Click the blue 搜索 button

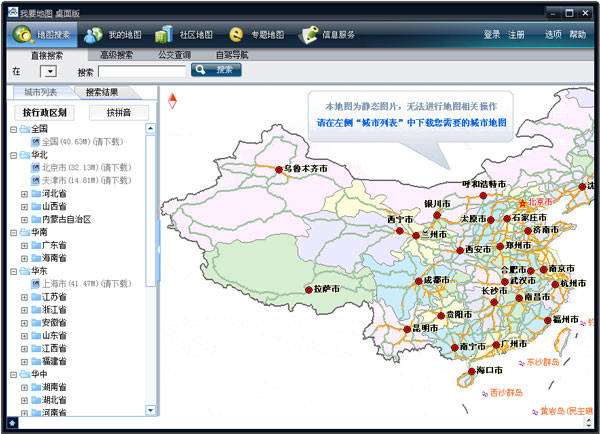pos(216,71)
